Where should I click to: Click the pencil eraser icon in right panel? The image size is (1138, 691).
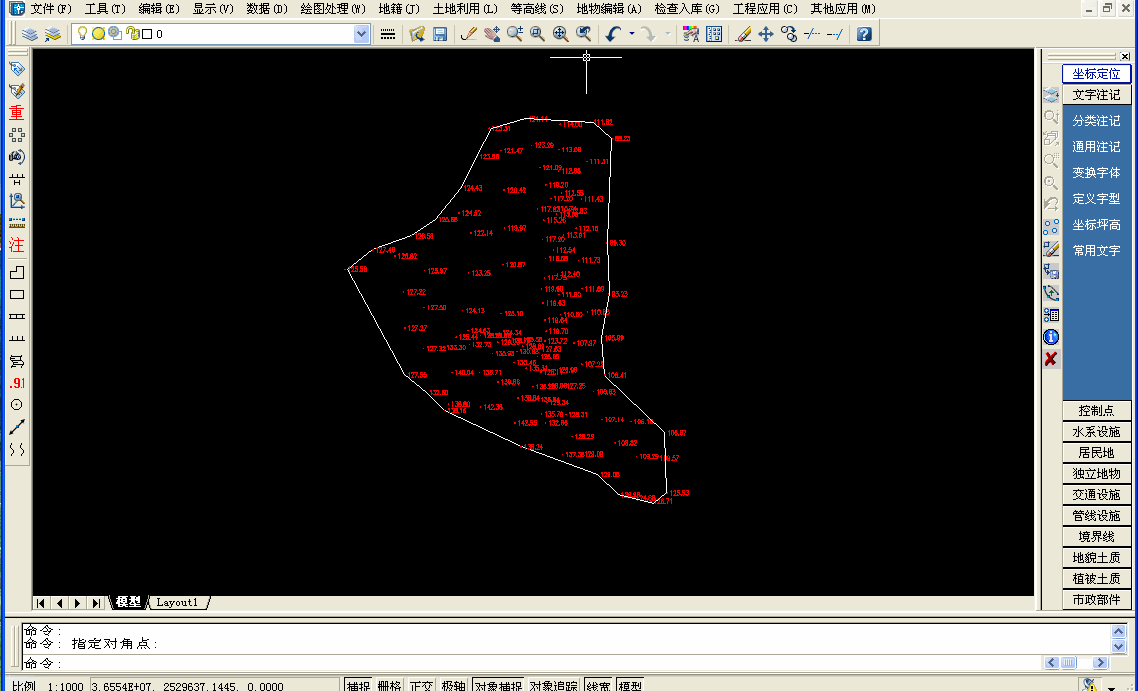click(1051, 249)
